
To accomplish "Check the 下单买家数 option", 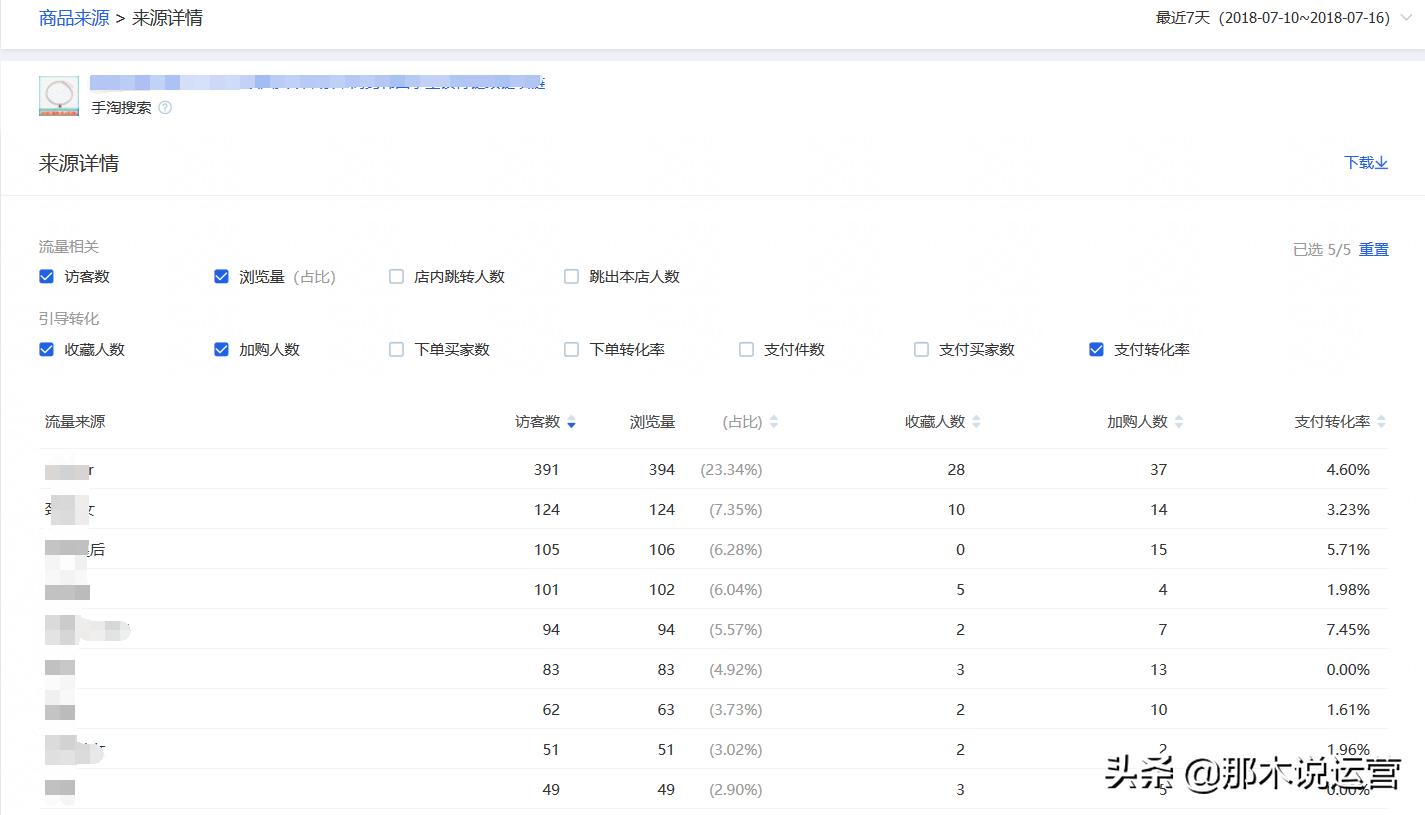I will (396, 350).
